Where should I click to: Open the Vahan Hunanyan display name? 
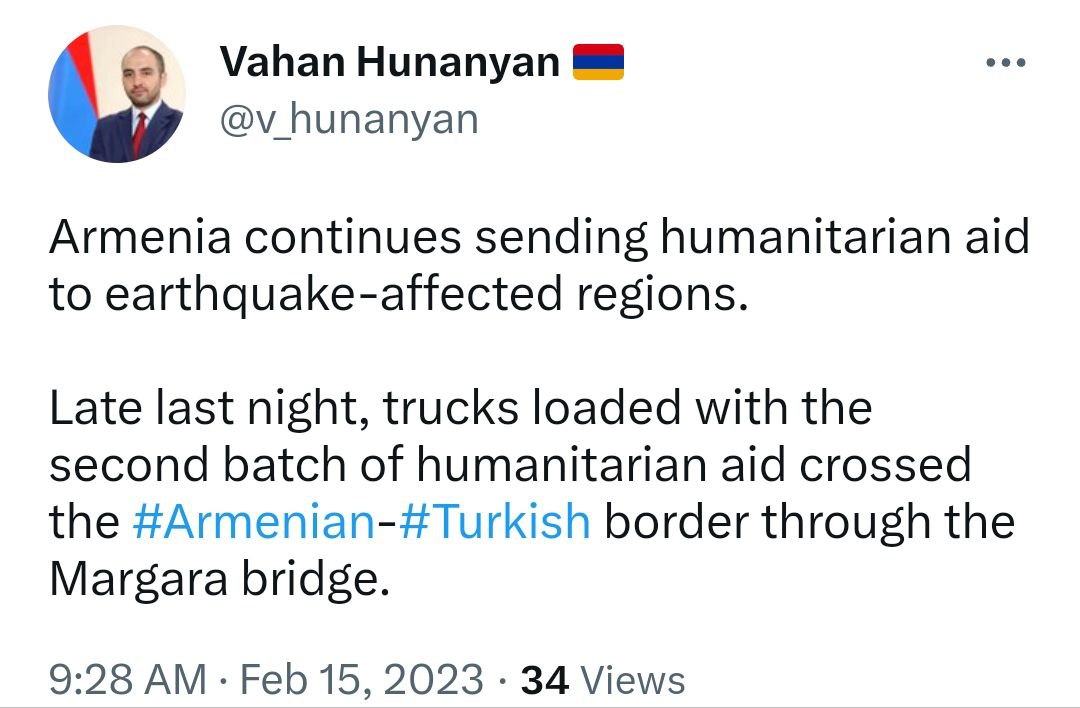[x=390, y=61]
